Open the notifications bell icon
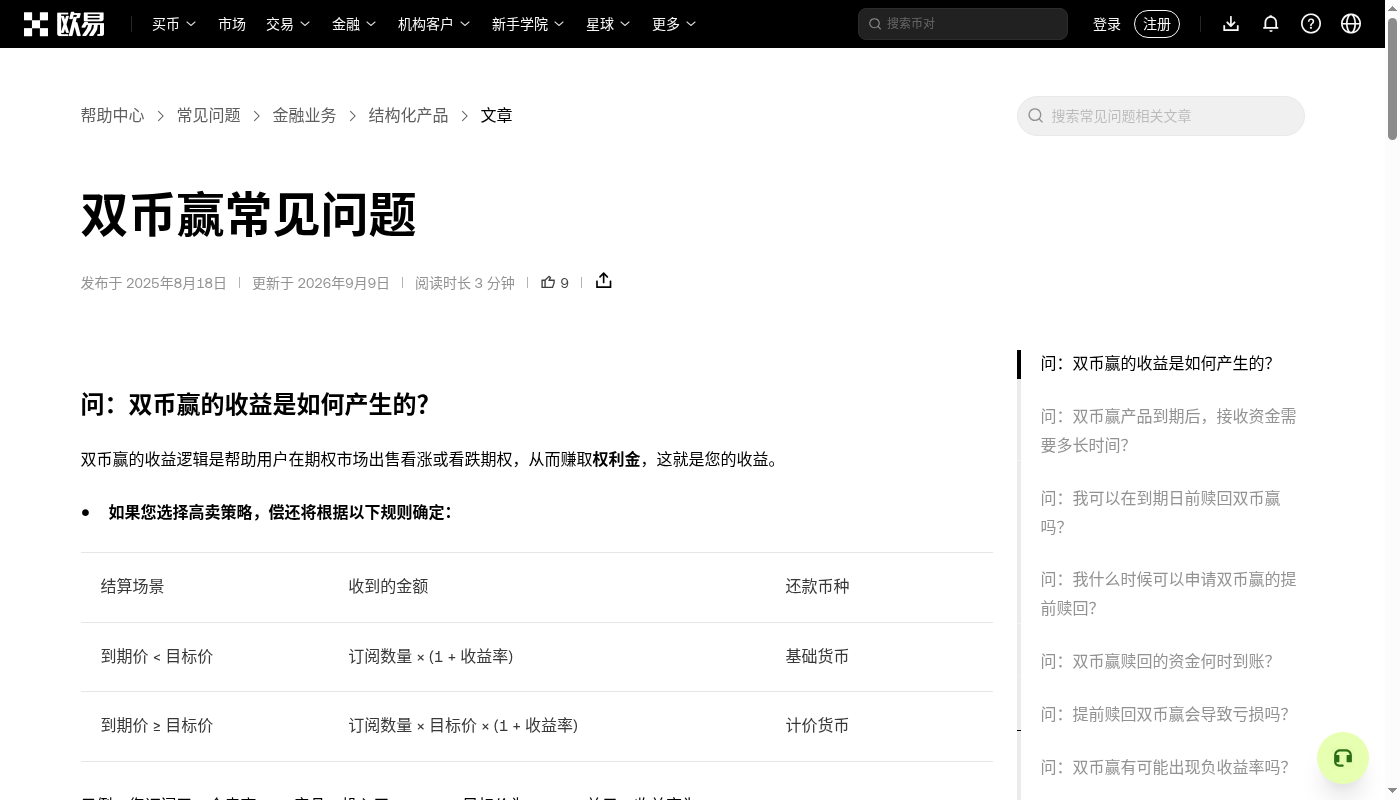Screen dimensions: 1400x800 (1271, 24)
